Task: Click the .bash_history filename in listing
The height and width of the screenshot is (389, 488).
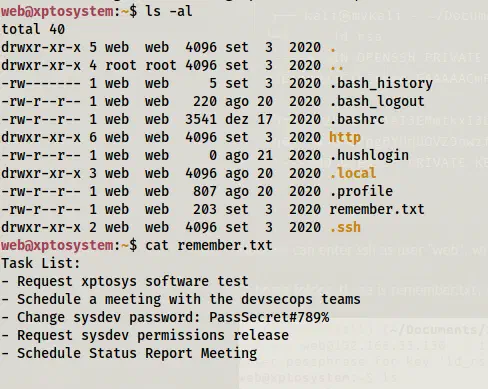Action: [381, 83]
